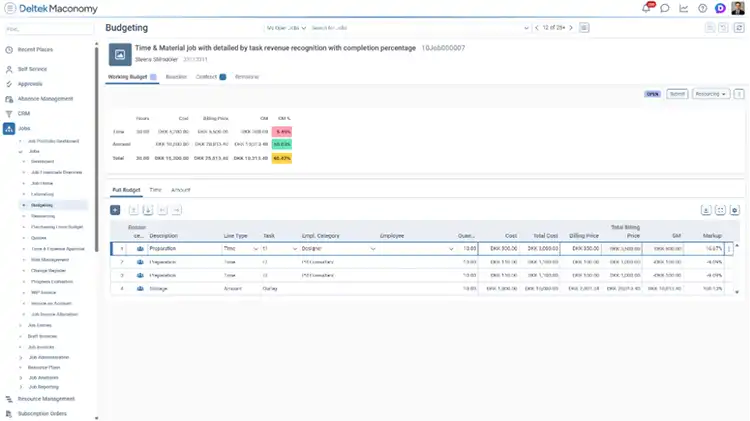
Task: Click the export table download icon
Action: tap(706, 210)
